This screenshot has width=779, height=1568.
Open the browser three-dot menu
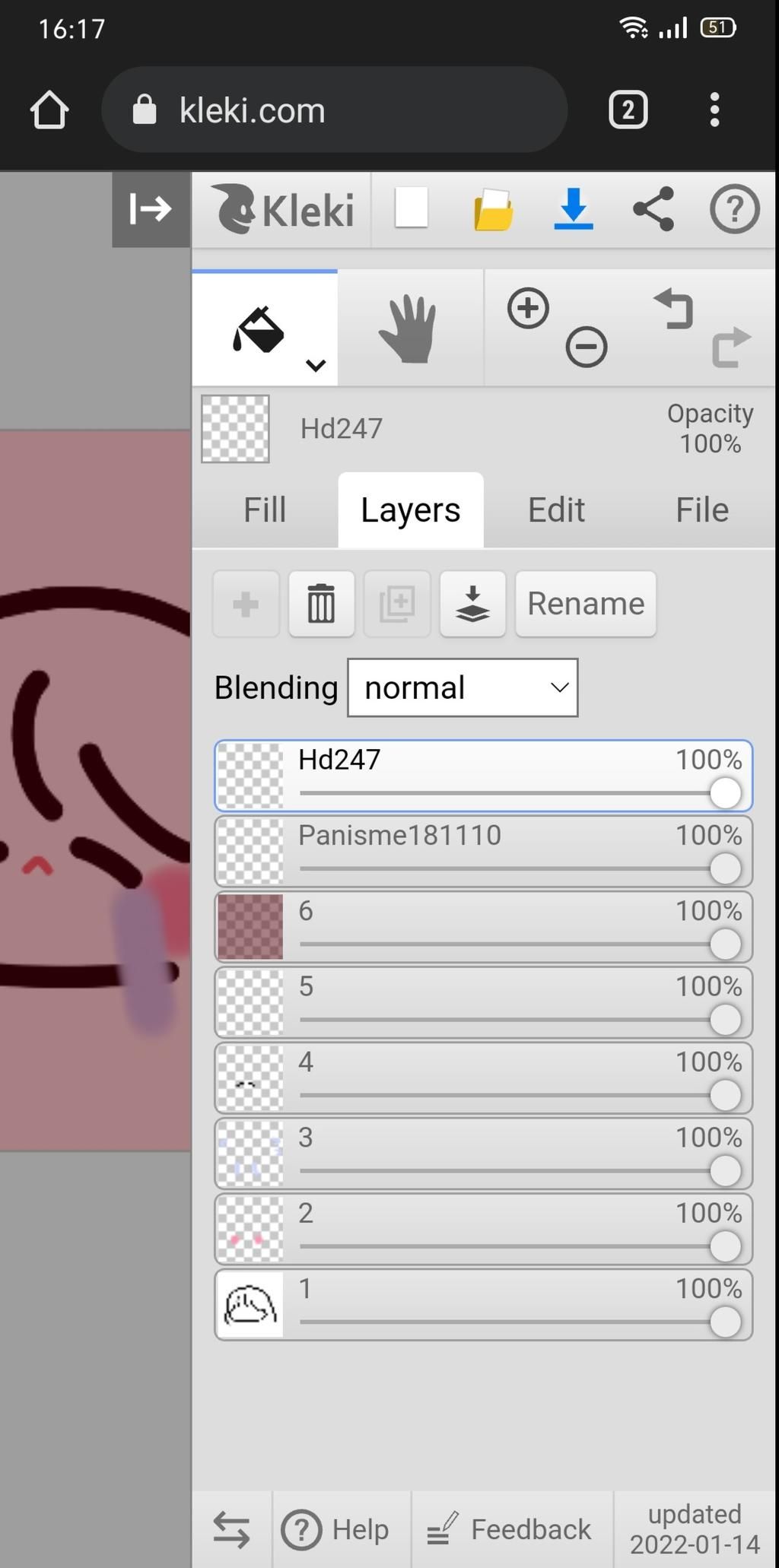coord(714,110)
